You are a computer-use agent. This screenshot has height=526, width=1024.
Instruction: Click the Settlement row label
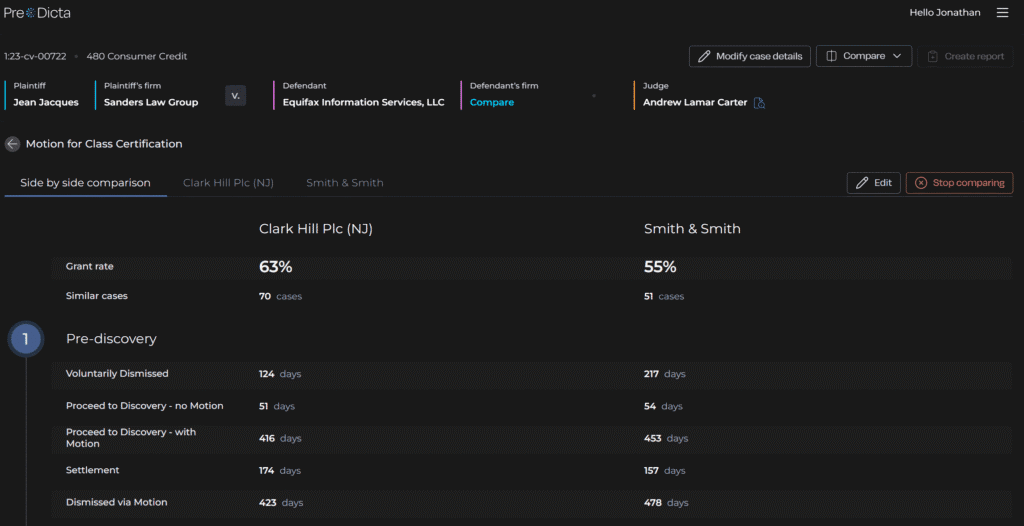[92, 470]
